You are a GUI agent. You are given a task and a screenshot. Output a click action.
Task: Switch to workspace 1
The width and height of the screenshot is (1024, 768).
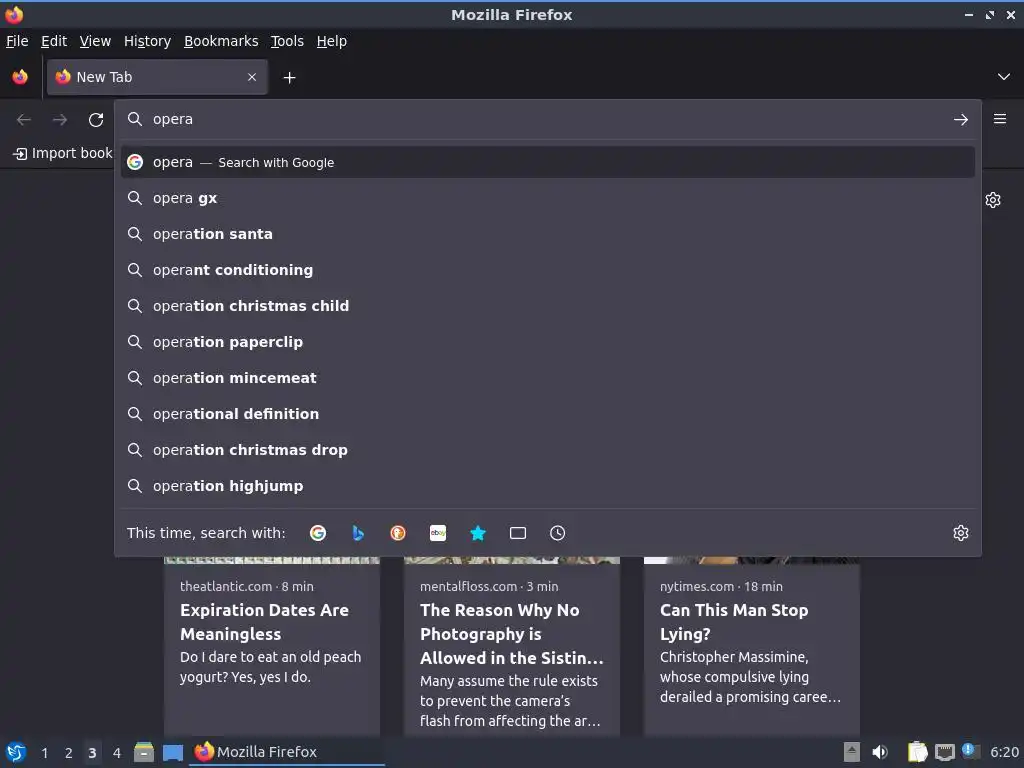click(44, 753)
